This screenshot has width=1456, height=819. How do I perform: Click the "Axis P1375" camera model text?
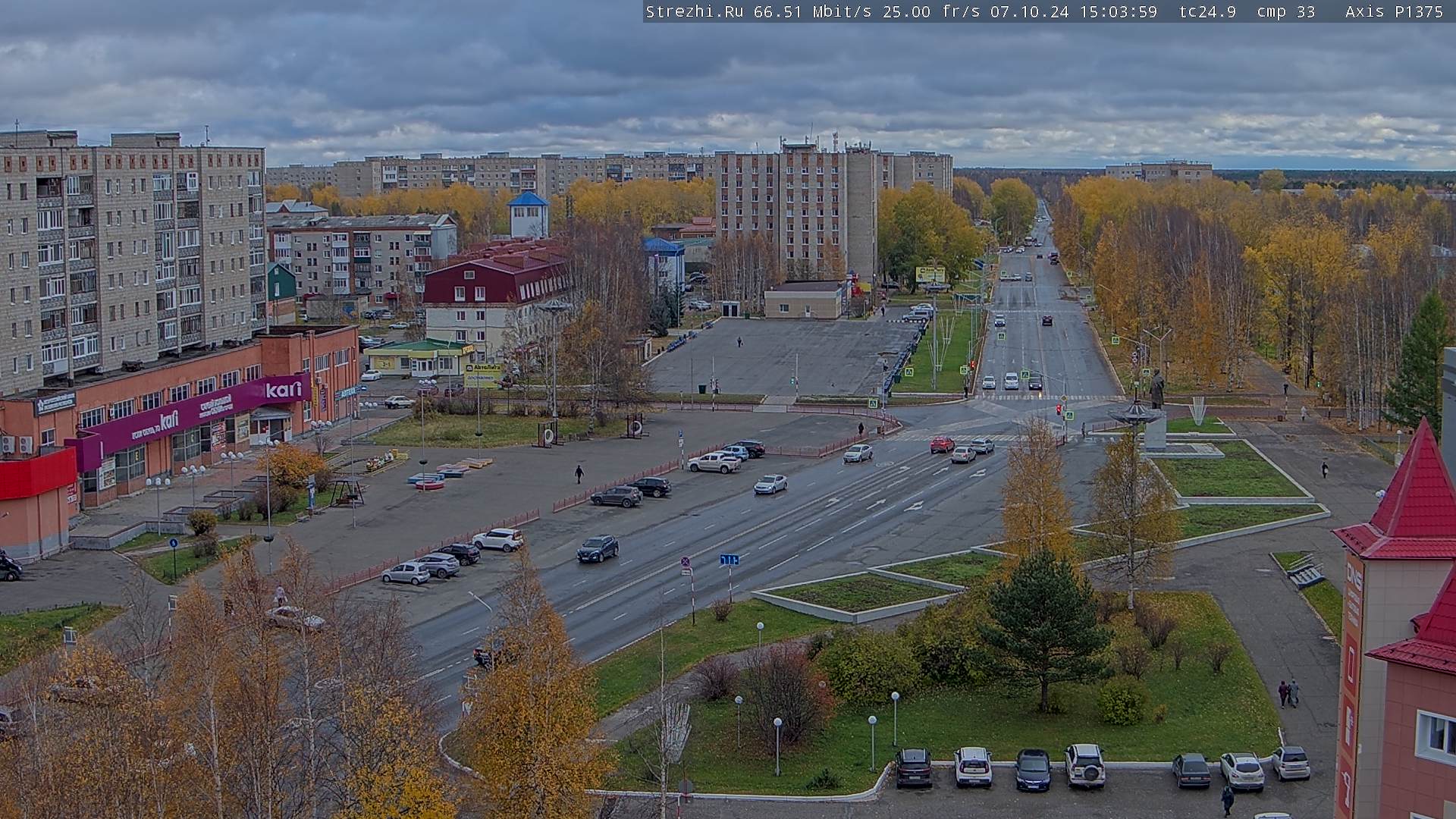[x=1394, y=11]
